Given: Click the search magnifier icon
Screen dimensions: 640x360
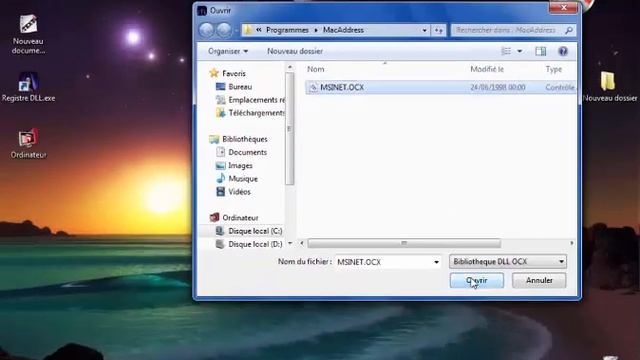Looking at the screenshot, I should tap(569, 30).
